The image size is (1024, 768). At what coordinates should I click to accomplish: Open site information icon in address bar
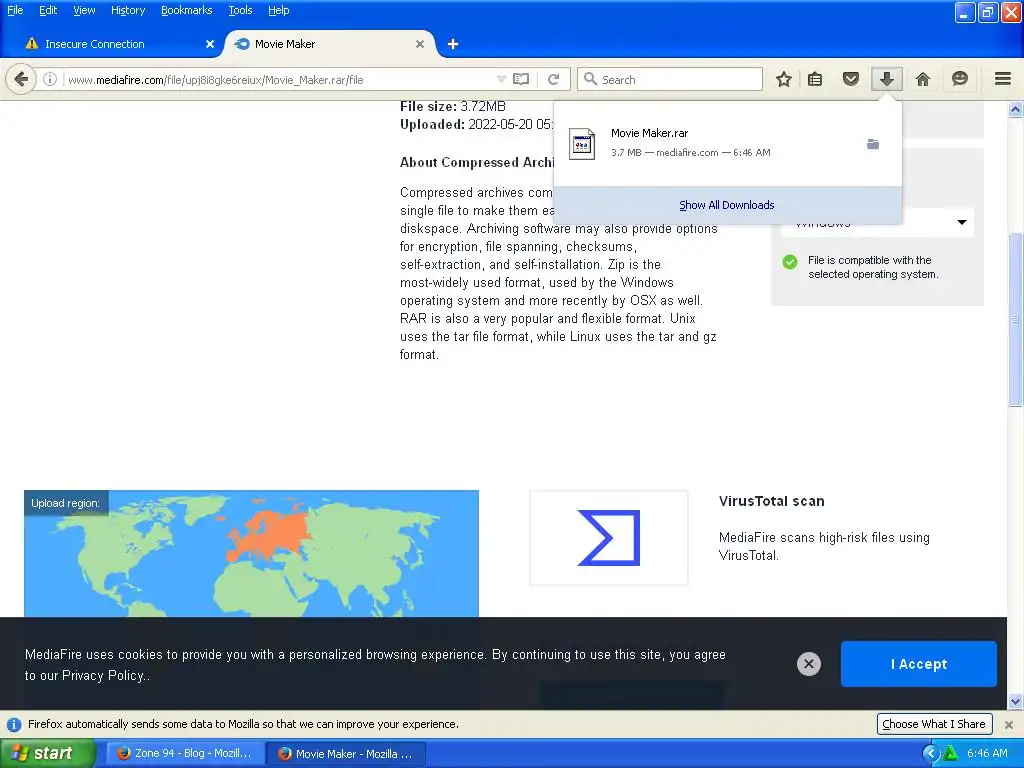coord(50,80)
